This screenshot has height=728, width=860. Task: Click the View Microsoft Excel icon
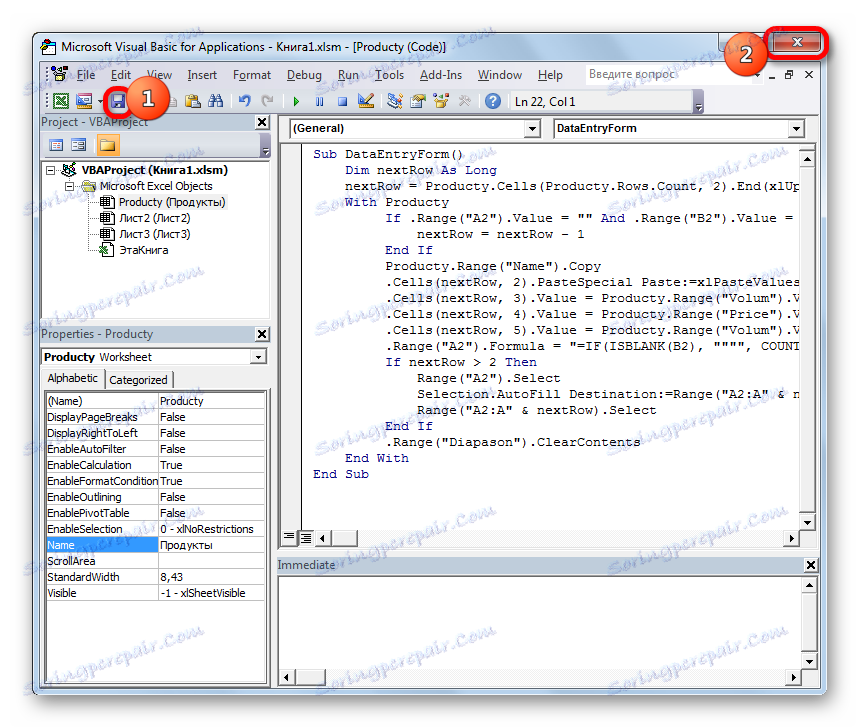[x=61, y=101]
